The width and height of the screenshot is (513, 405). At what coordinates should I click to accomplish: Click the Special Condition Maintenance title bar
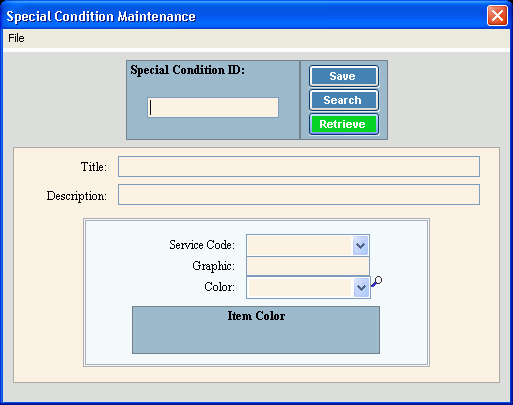click(243, 16)
